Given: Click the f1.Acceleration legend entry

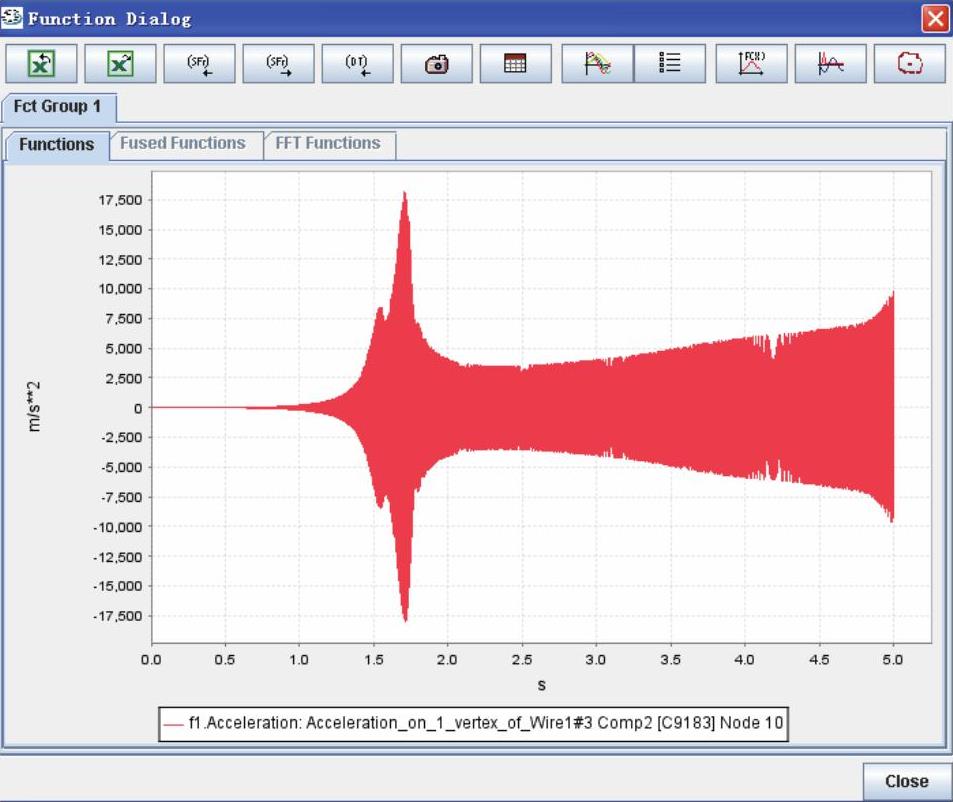Looking at the screenshot, I should [x=485, y=724].
